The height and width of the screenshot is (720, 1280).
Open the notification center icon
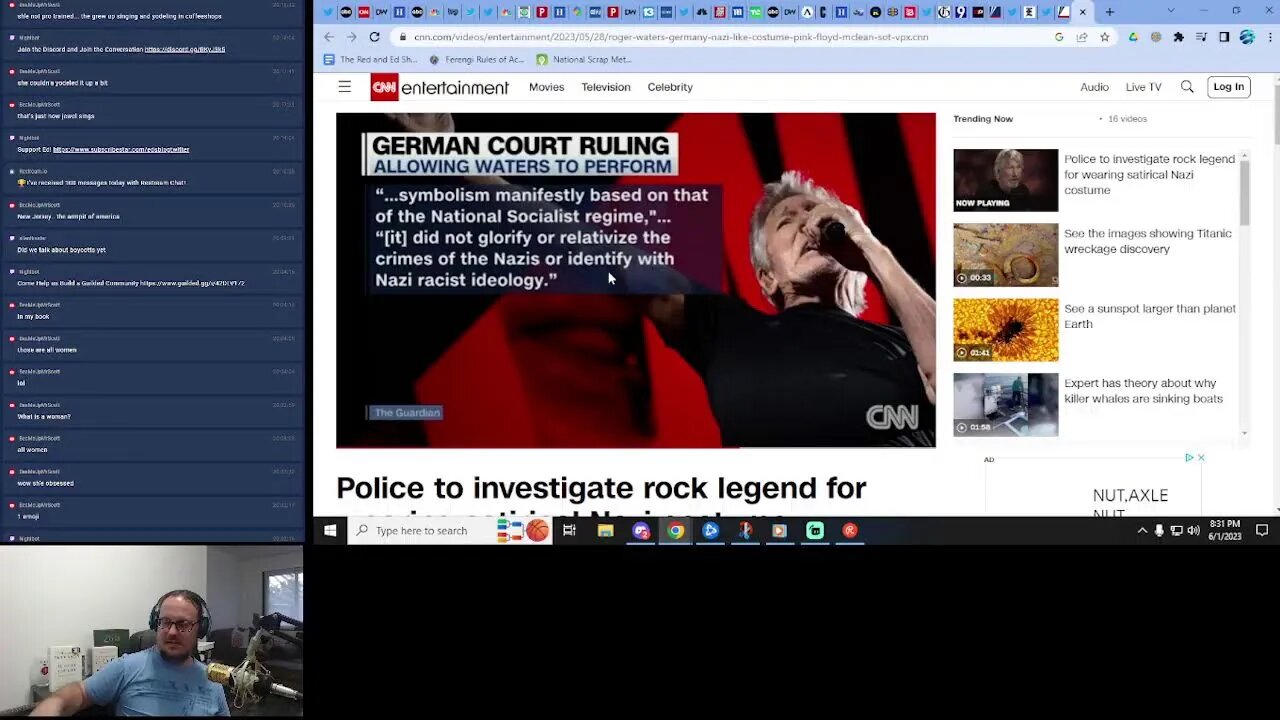tap(1262, 531)
